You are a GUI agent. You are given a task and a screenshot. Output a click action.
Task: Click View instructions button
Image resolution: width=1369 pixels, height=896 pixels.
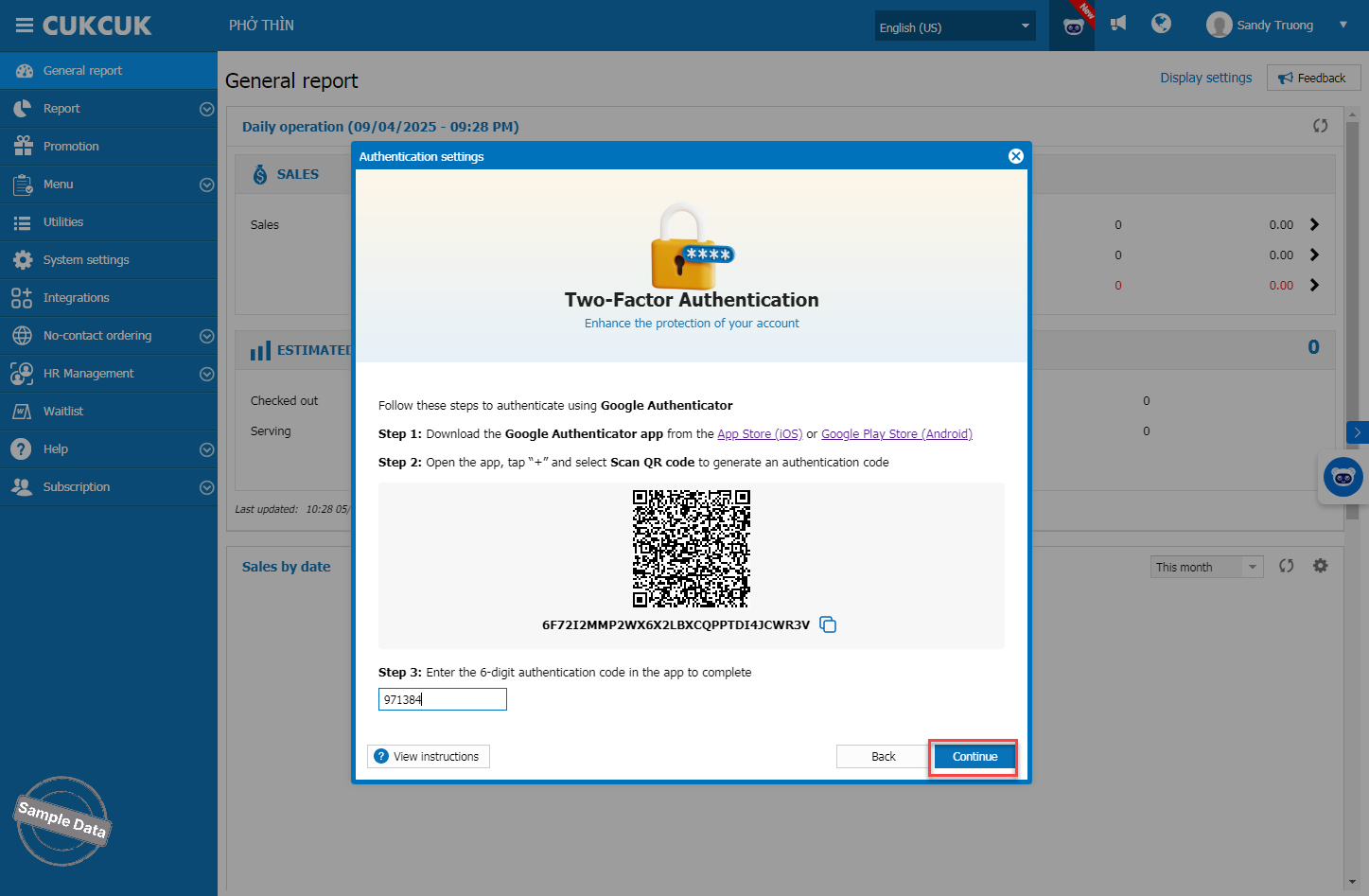(429, 756)
